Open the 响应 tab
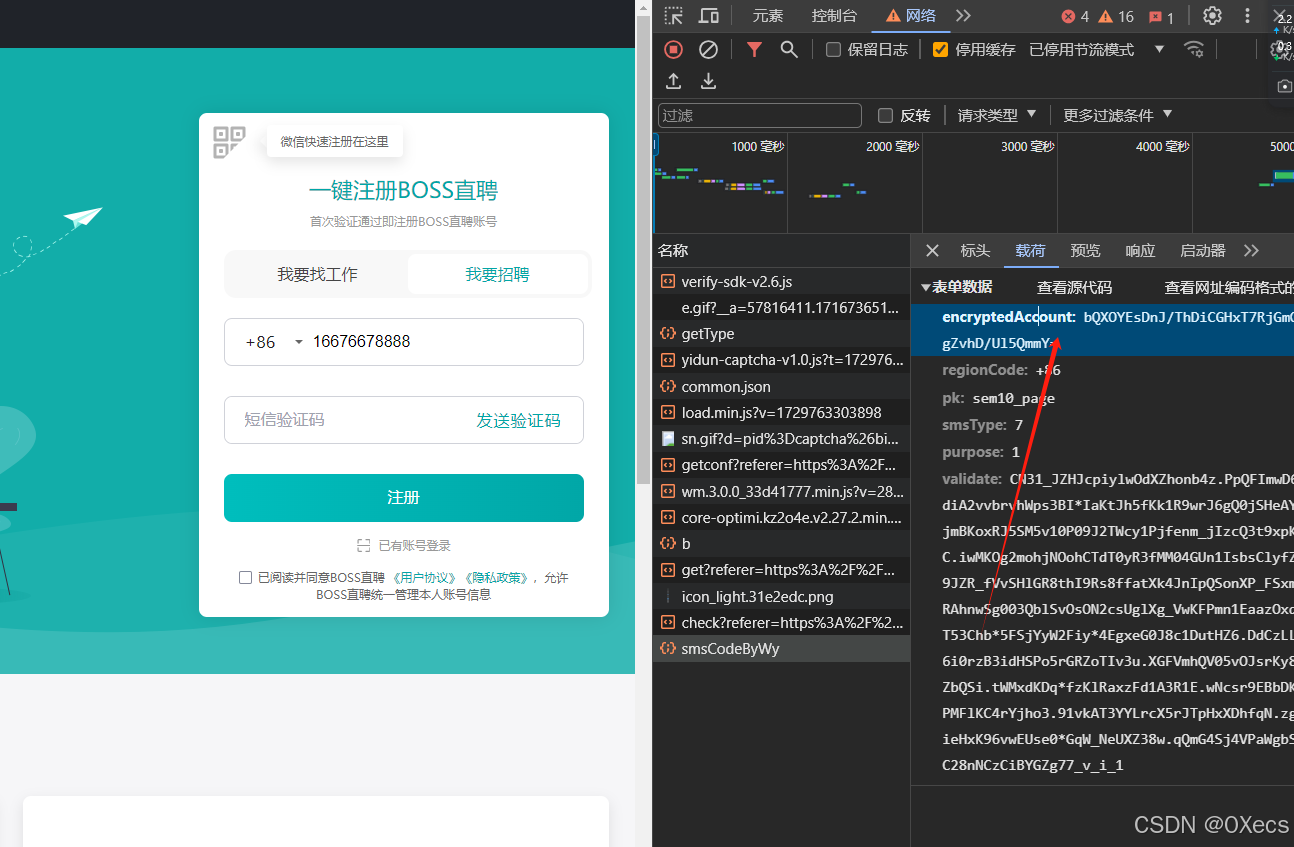Image resolution: width=1294 pixels, height=847 pixels. [x=1140, y=251]
